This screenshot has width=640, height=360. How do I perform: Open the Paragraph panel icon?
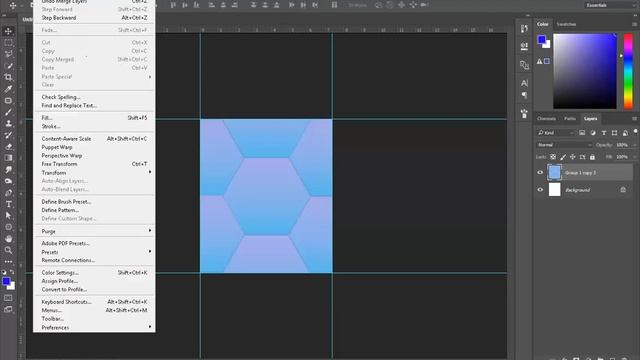[x=524, y=95]
